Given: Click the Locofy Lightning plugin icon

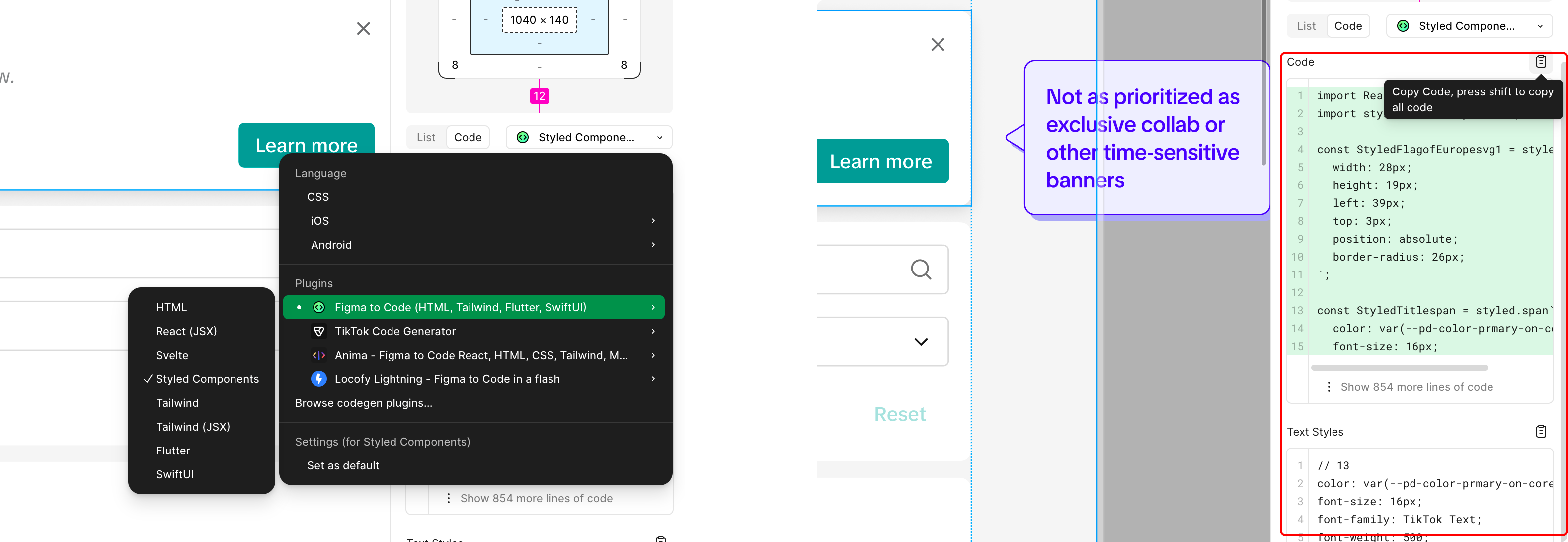Looking at the screenshot, I should click(319, 379).
